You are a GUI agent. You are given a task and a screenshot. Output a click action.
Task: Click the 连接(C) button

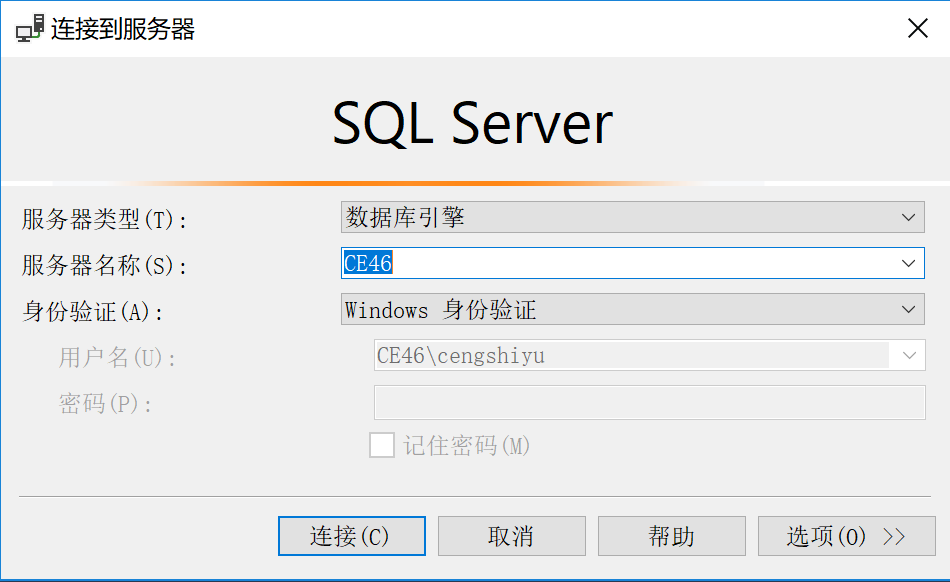pyautogui.click(x=351, y=536)
